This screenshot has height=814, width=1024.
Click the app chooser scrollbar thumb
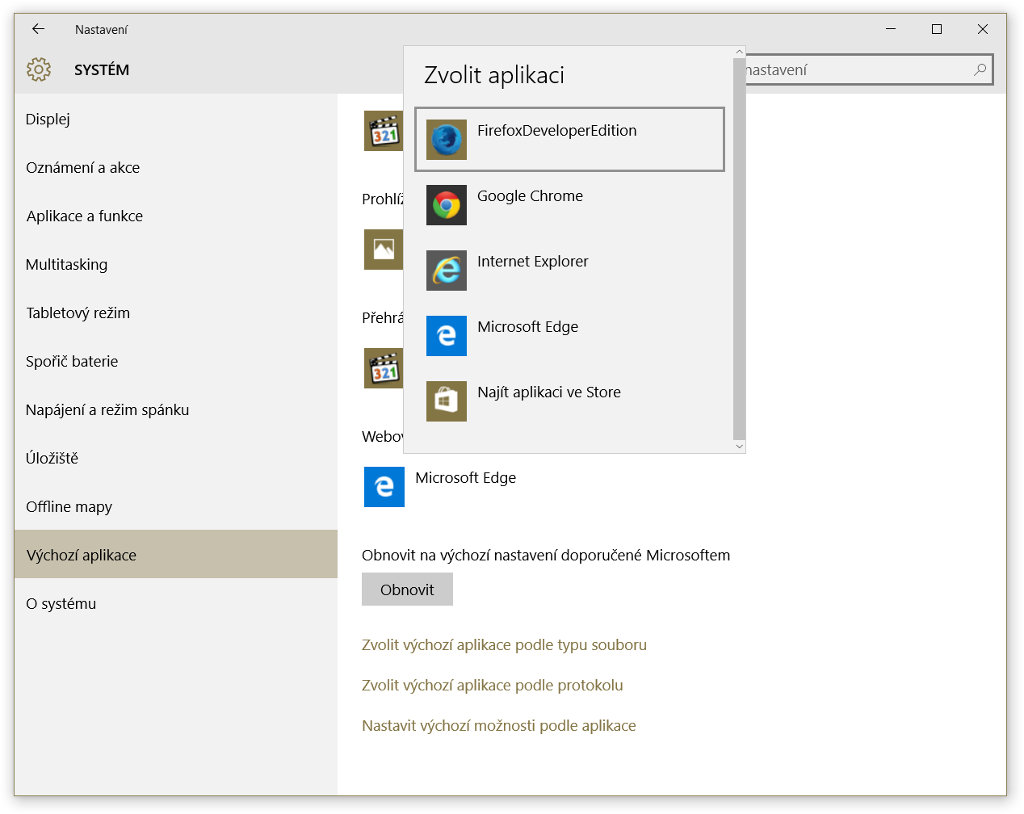click(739, 249)
